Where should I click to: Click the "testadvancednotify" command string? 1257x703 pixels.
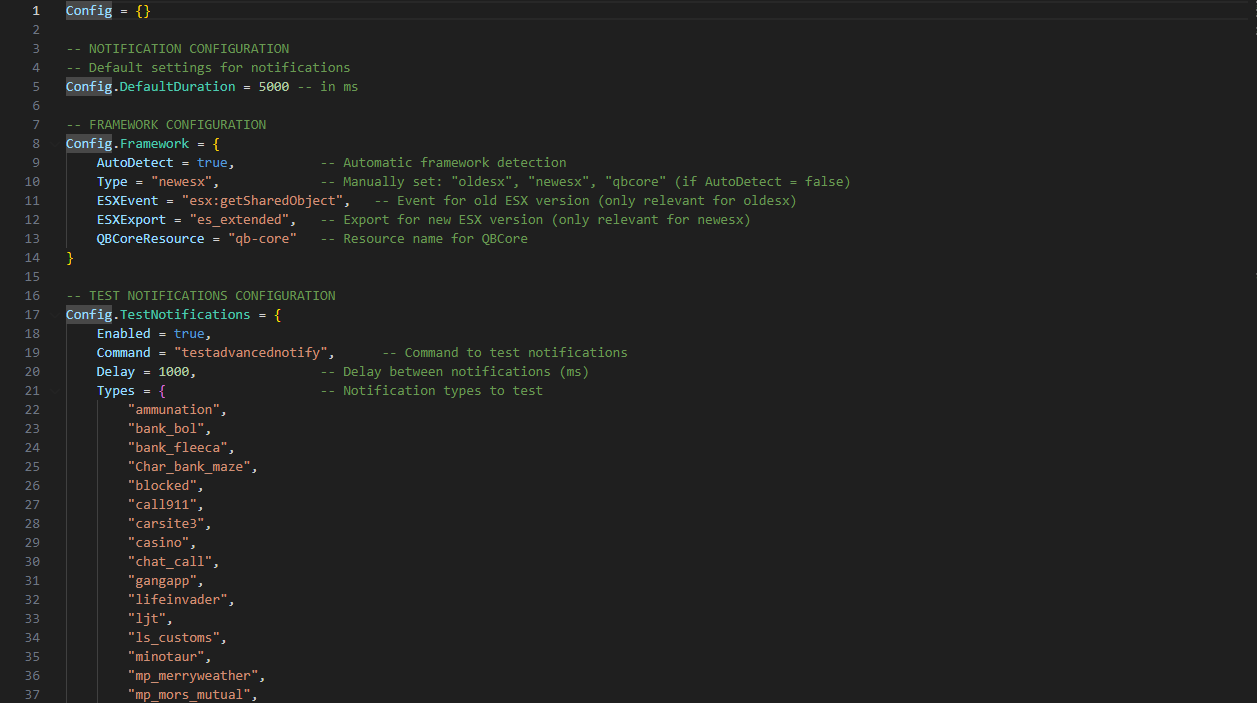coord(254,353)
